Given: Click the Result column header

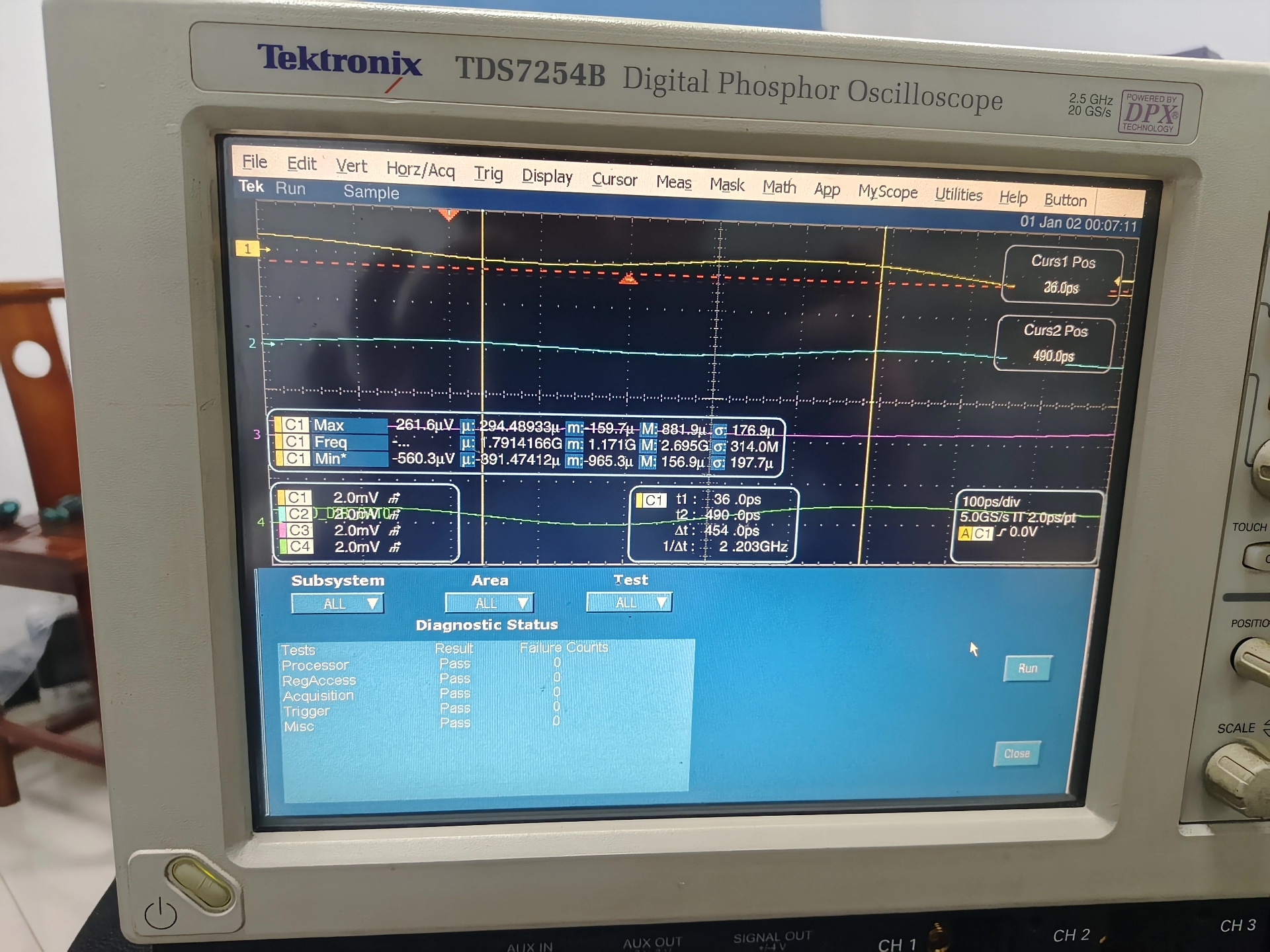Looking at the screenshot, I should tap(454, 649).
